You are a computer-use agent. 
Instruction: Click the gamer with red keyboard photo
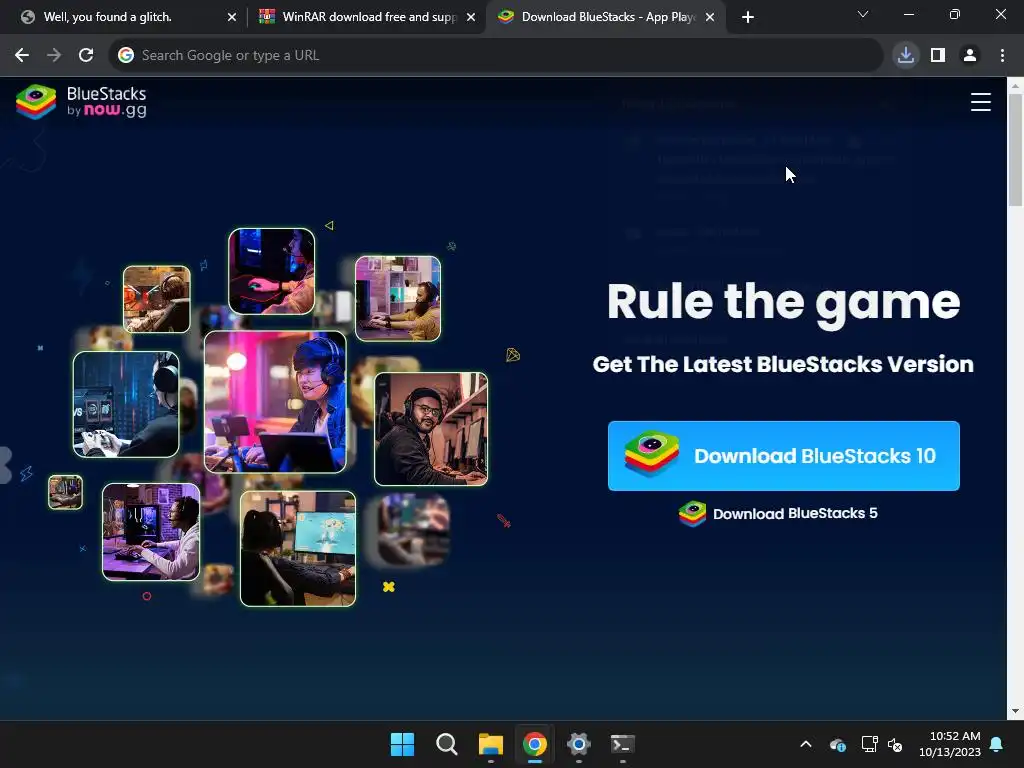(272, 271)
